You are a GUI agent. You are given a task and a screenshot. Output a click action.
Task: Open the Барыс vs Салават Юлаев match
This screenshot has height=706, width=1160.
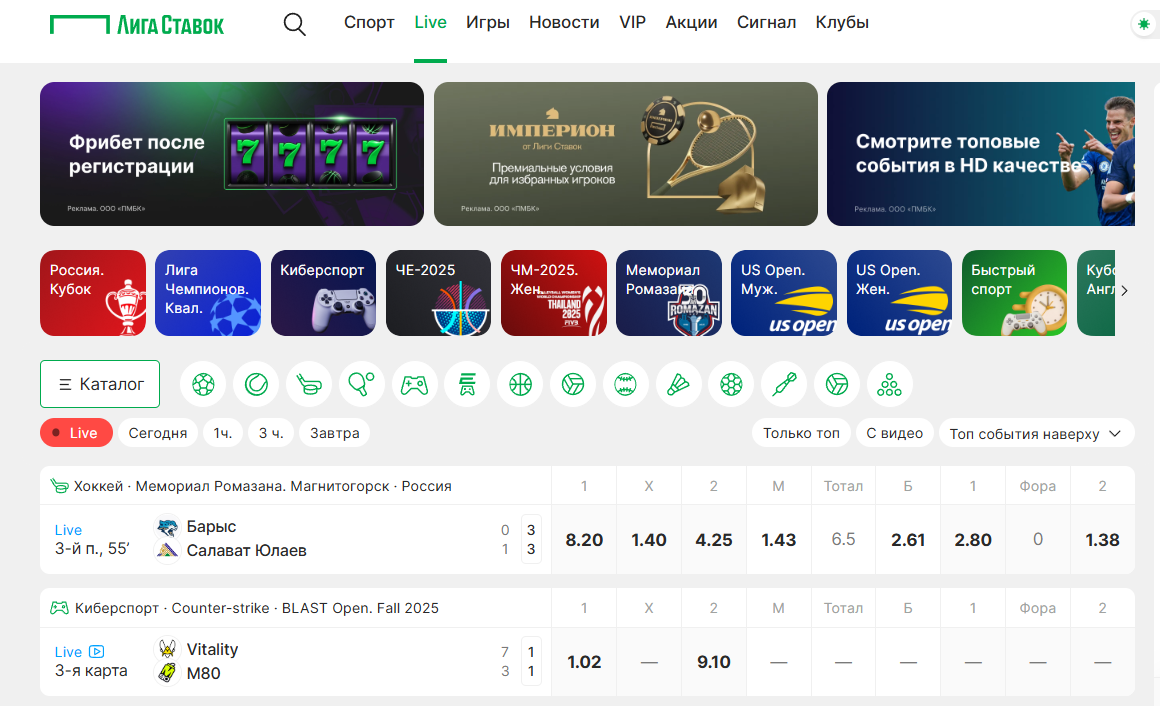296,539
